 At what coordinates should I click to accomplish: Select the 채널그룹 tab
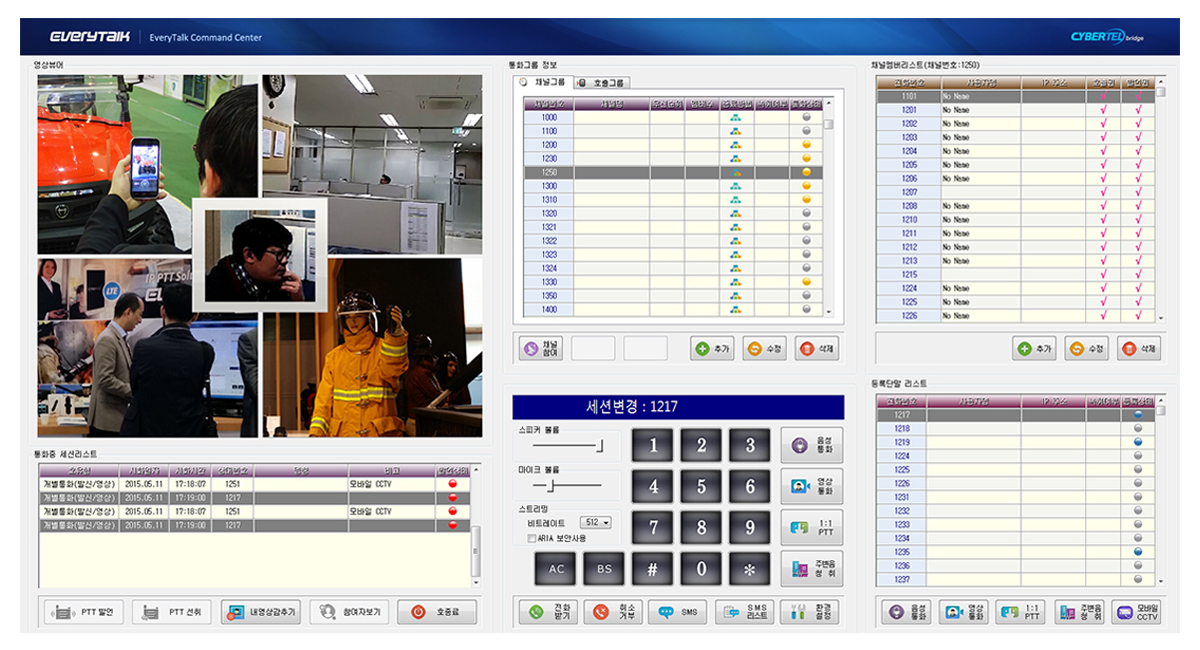pos(543,82)
